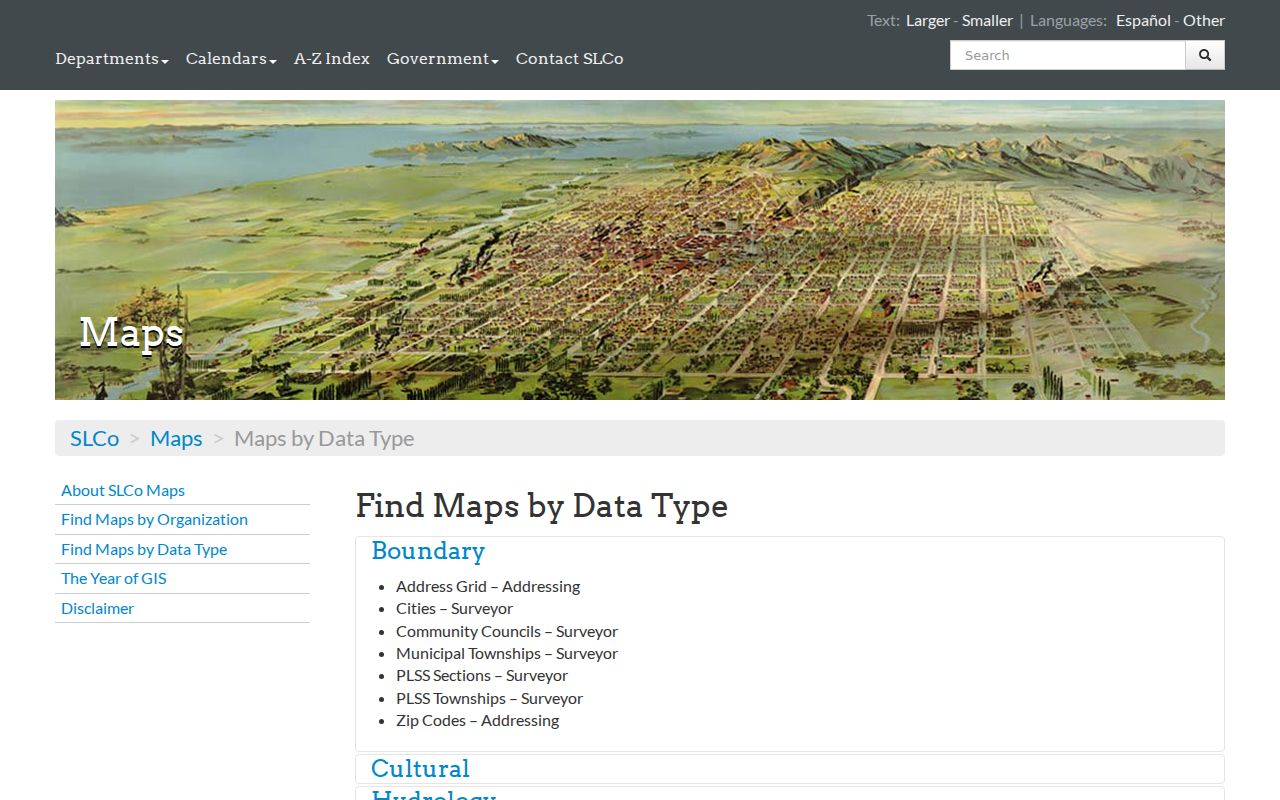Make page text Smaller

[987, 20]
